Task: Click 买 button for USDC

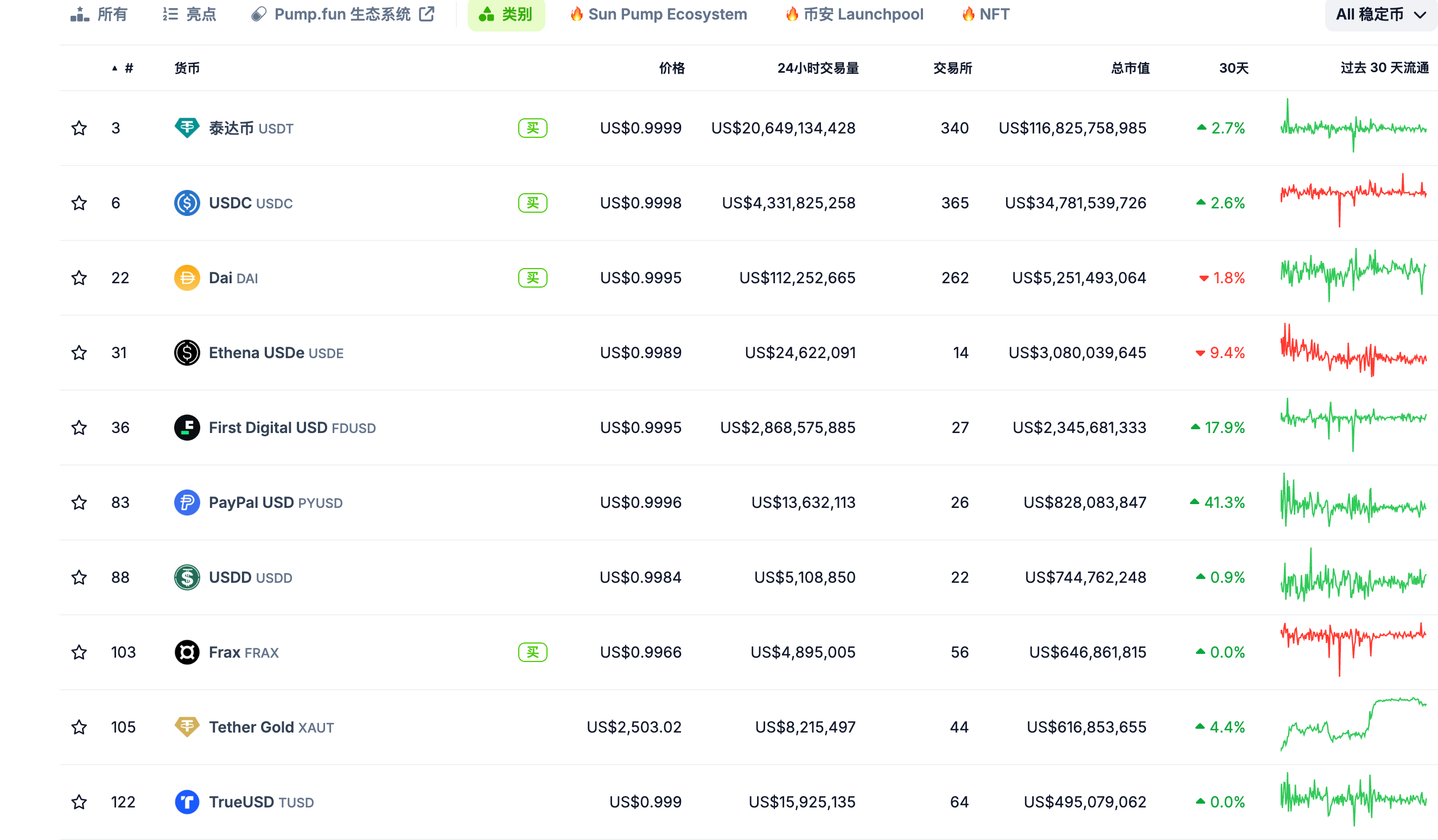Action: click(x=532, y=203)
